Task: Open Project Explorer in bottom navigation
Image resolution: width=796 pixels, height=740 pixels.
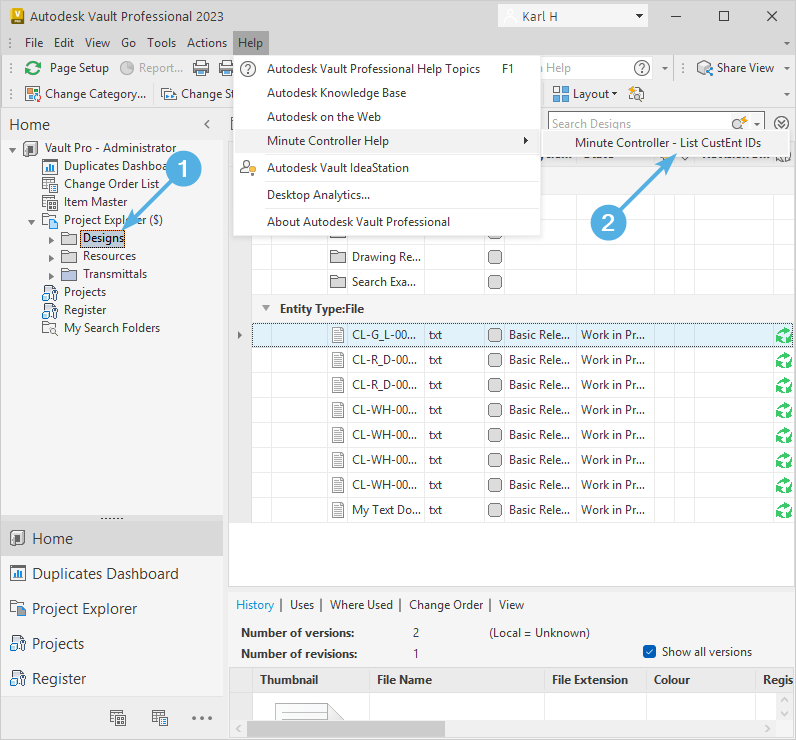Action: [x=84, y=609]
